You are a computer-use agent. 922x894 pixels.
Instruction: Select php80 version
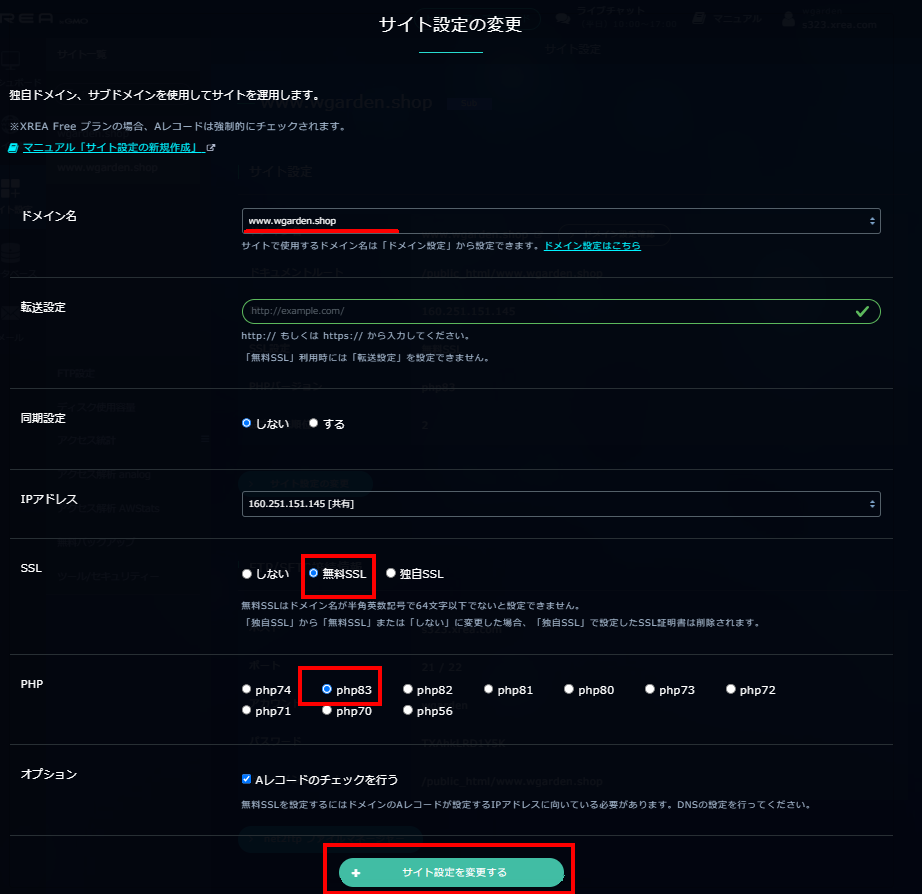click(569, 689)
